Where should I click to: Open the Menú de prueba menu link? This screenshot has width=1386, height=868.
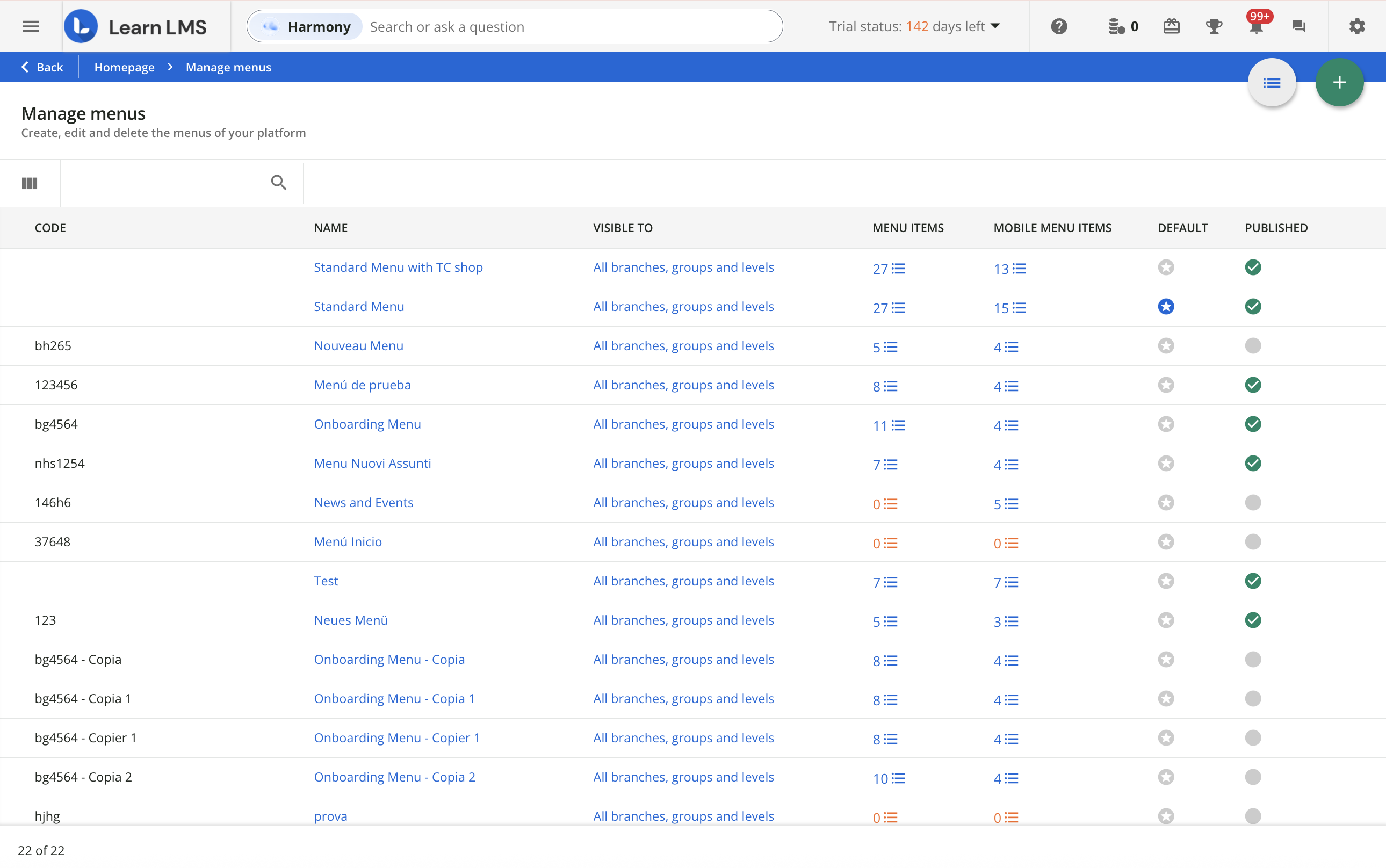(x=362, y=385)
